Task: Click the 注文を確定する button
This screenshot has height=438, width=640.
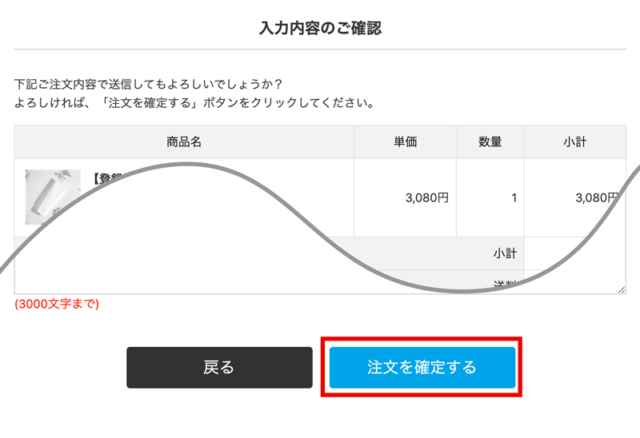Action: pyautogui.click(x=422, y=367)
